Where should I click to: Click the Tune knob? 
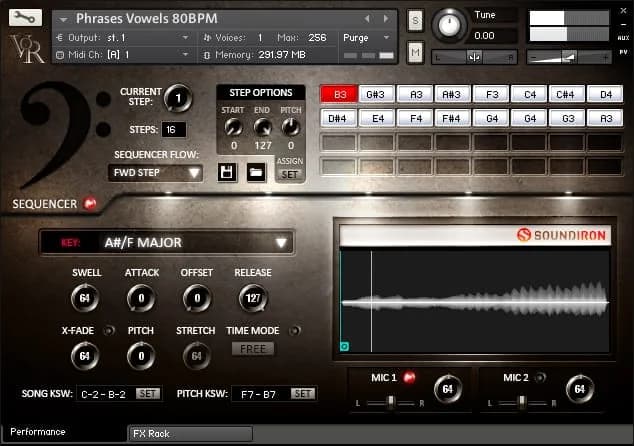tap(449, 25)
